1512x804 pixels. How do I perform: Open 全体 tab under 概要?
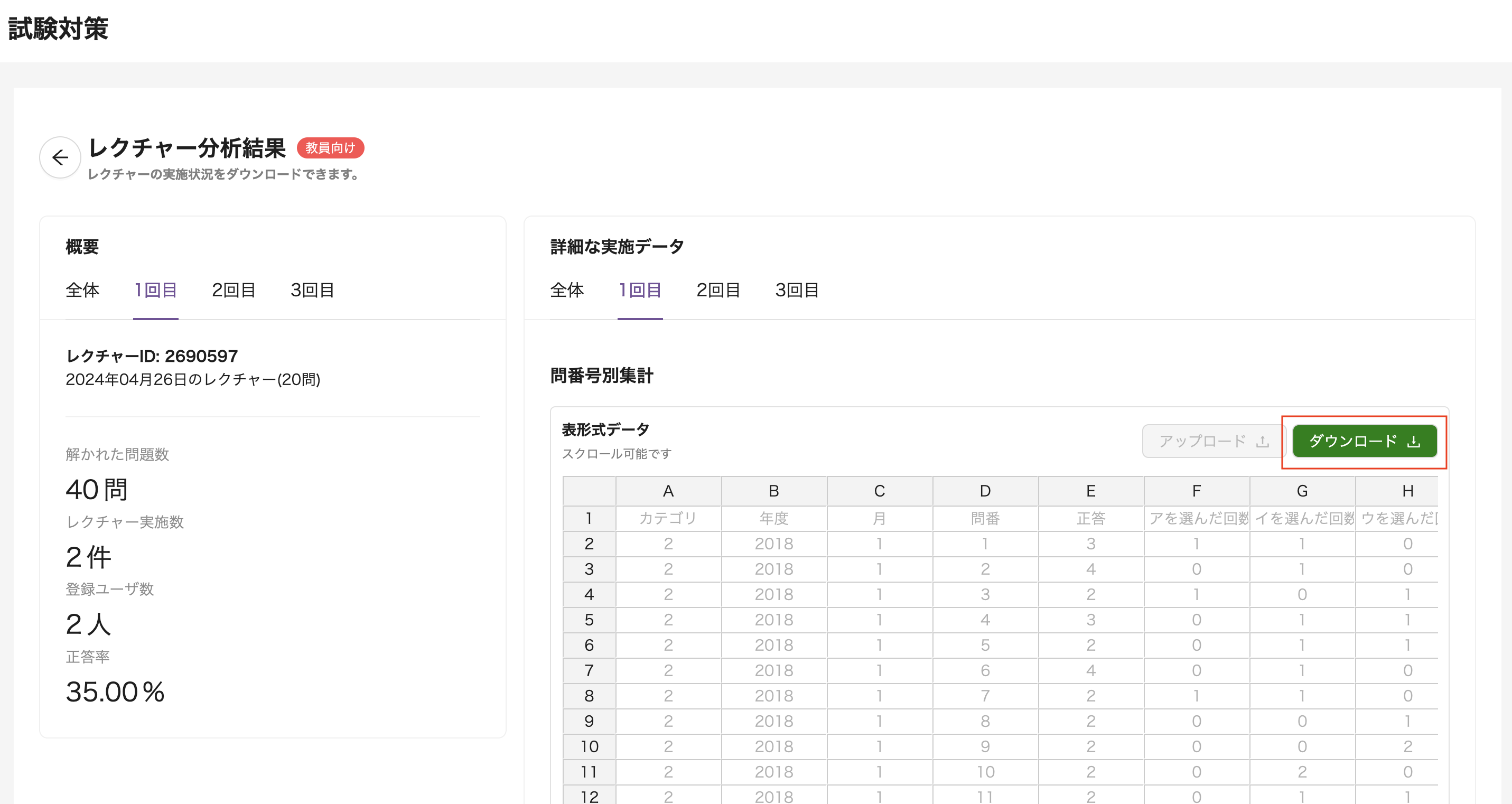click(x=82, y=290)
